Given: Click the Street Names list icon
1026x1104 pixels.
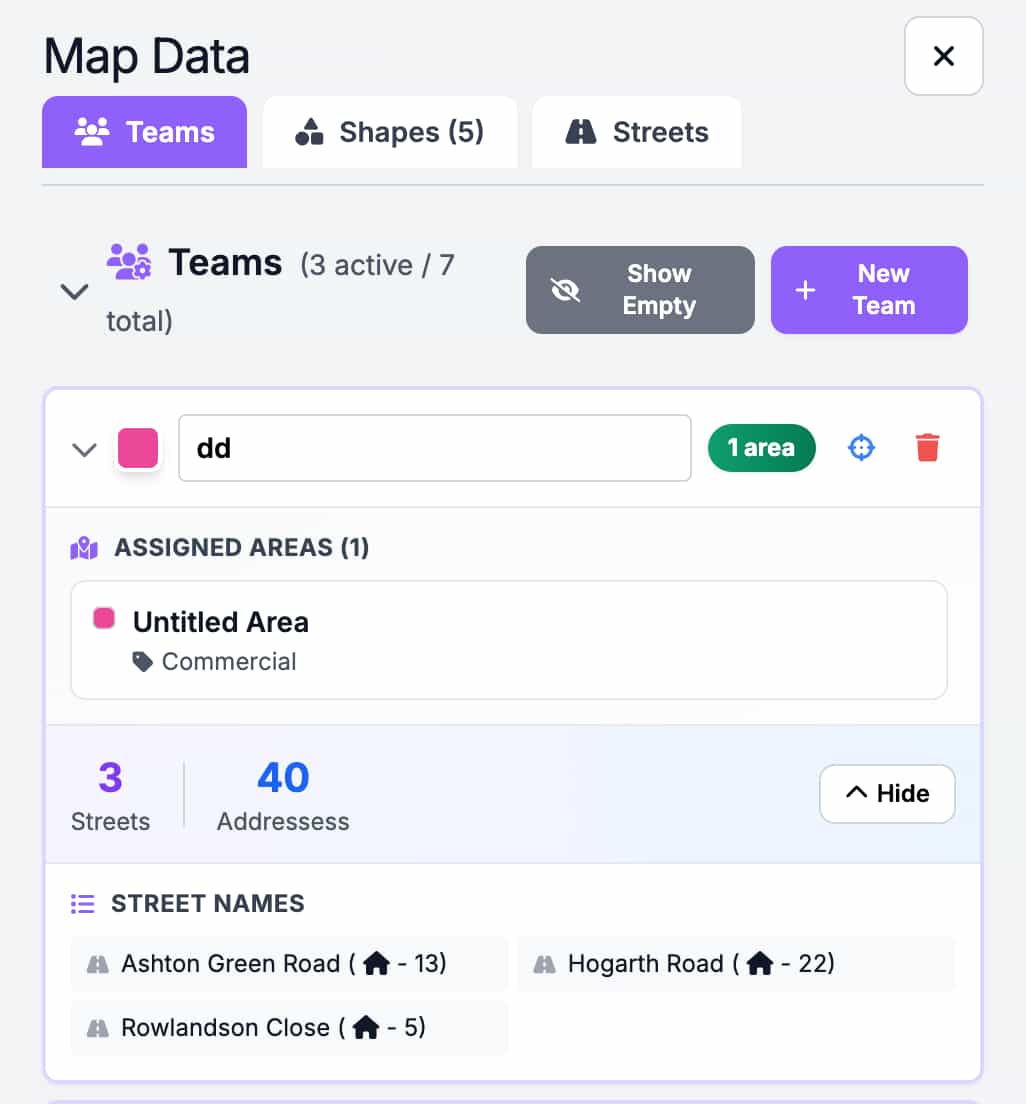Looking at the screenshot, I should tap(82, 903).
